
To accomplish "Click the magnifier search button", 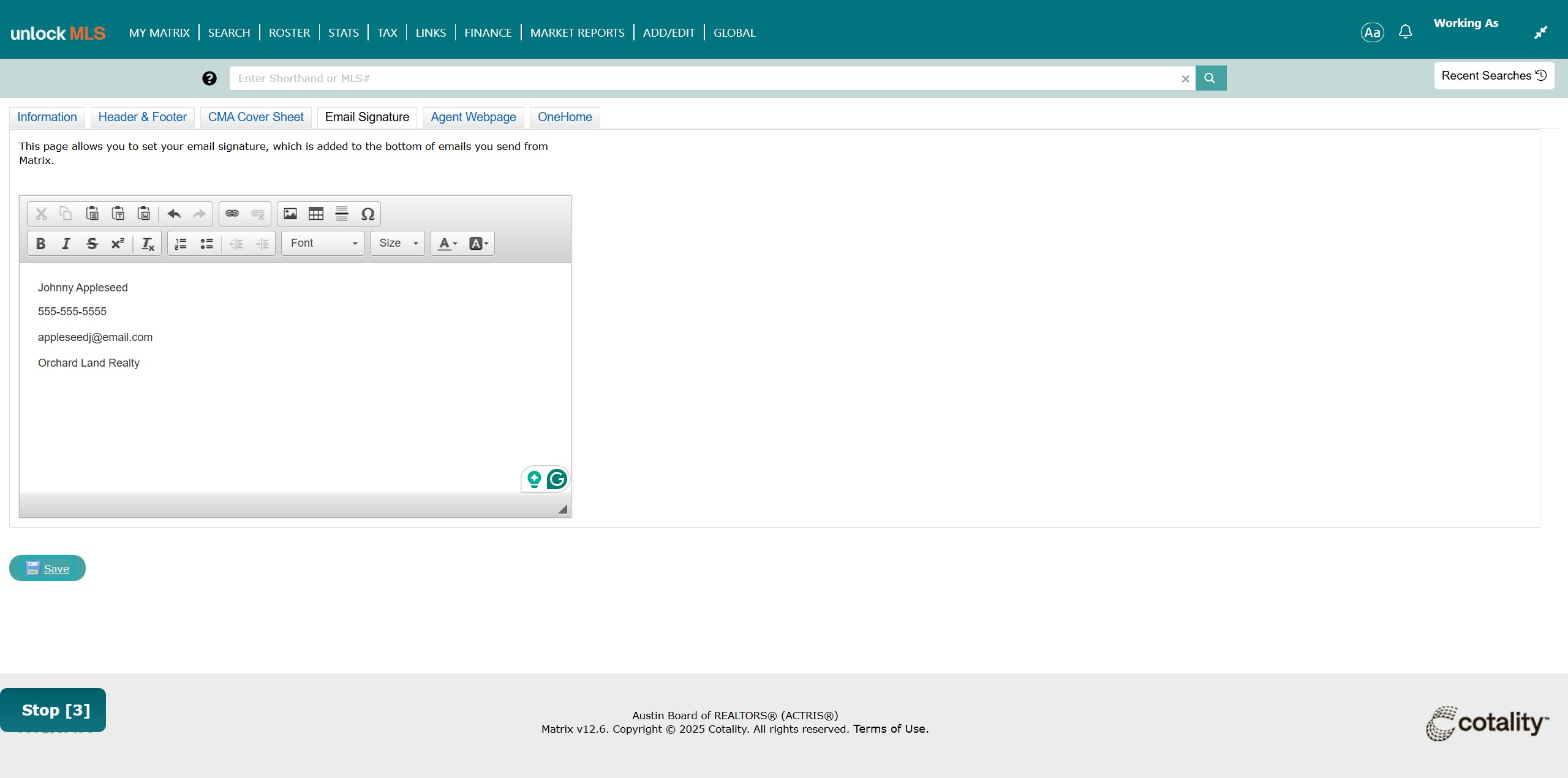I will 1210,78.
